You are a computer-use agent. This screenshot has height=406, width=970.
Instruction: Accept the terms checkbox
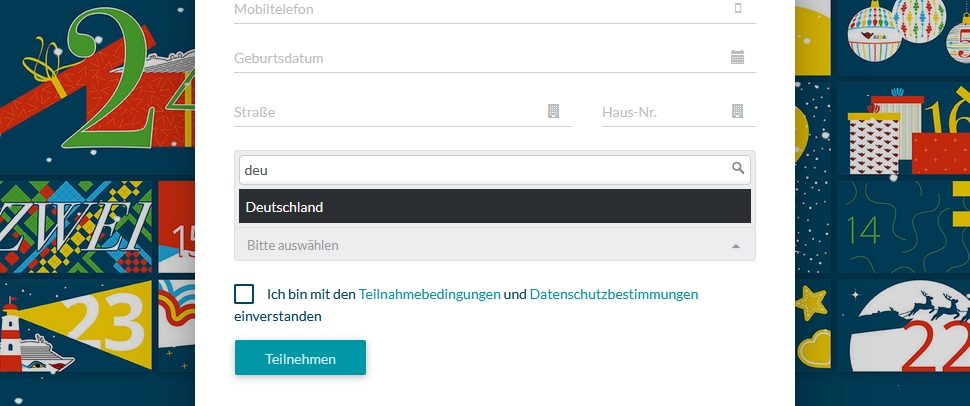tap(244, 294)
